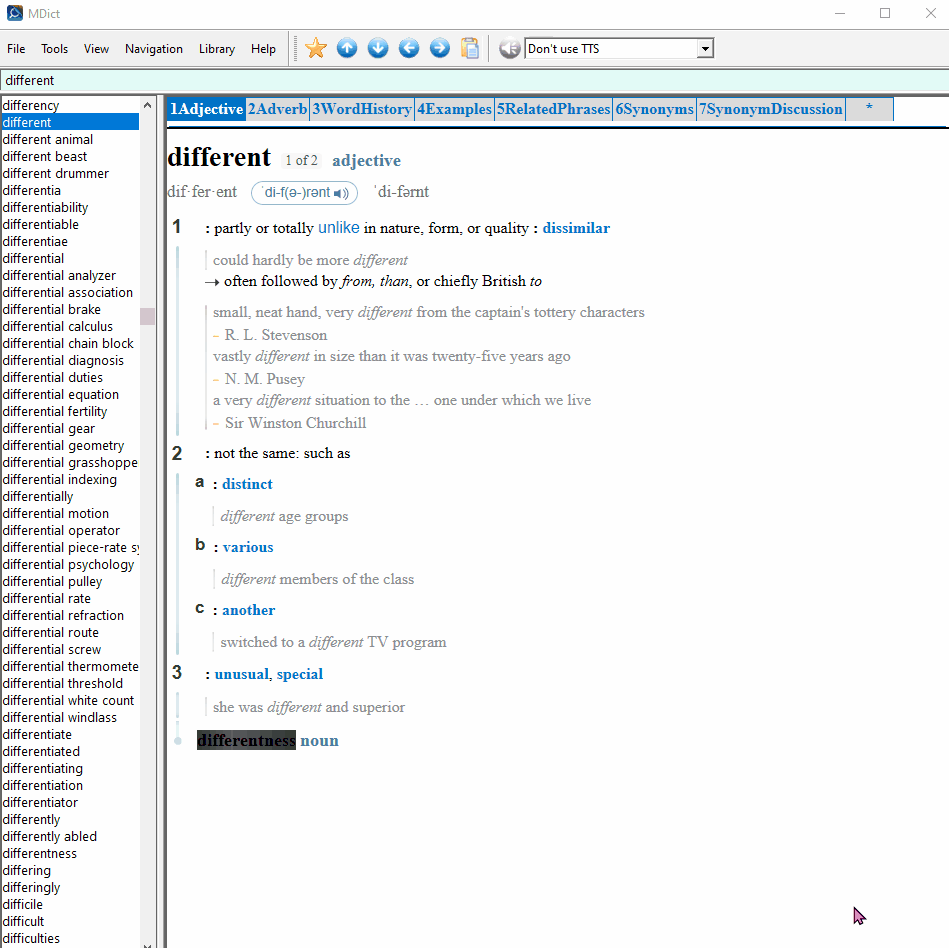The image size is (949, 948).
Task: Click the word list scrollbar thumb
Action: 146,317
